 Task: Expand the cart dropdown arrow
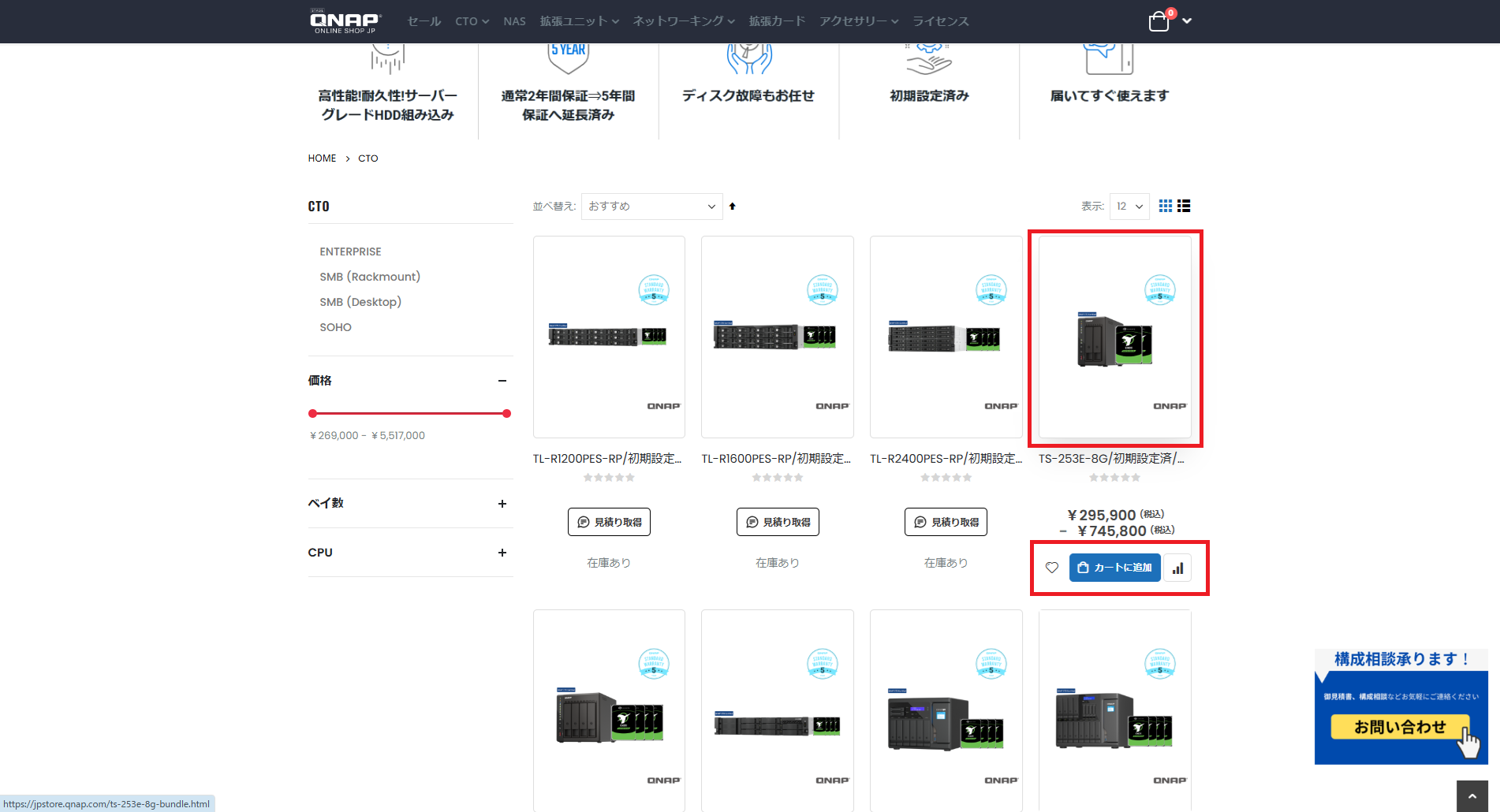click(1187, 21)
